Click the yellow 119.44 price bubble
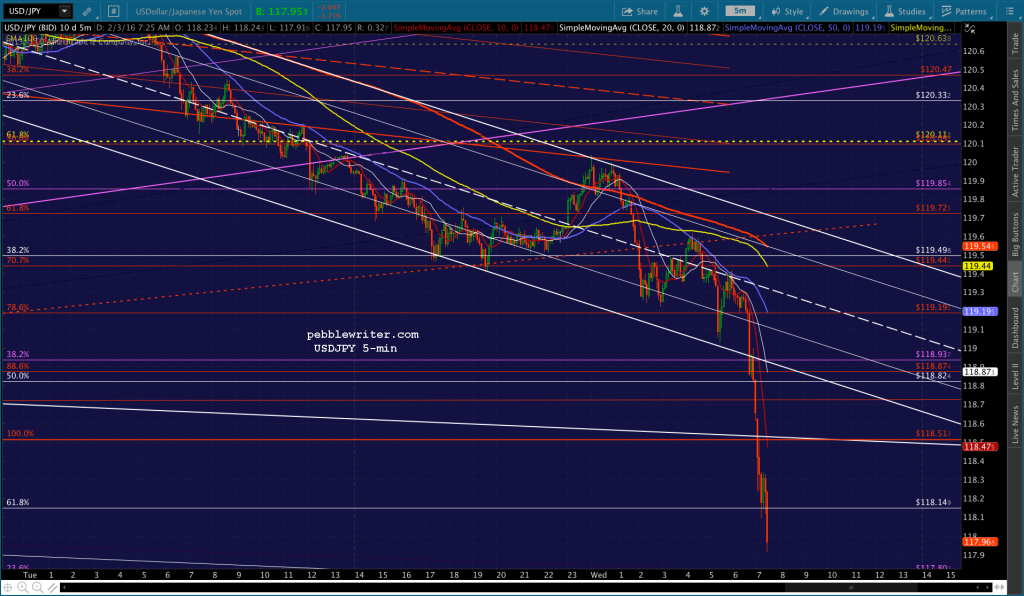 pos(978,266)
